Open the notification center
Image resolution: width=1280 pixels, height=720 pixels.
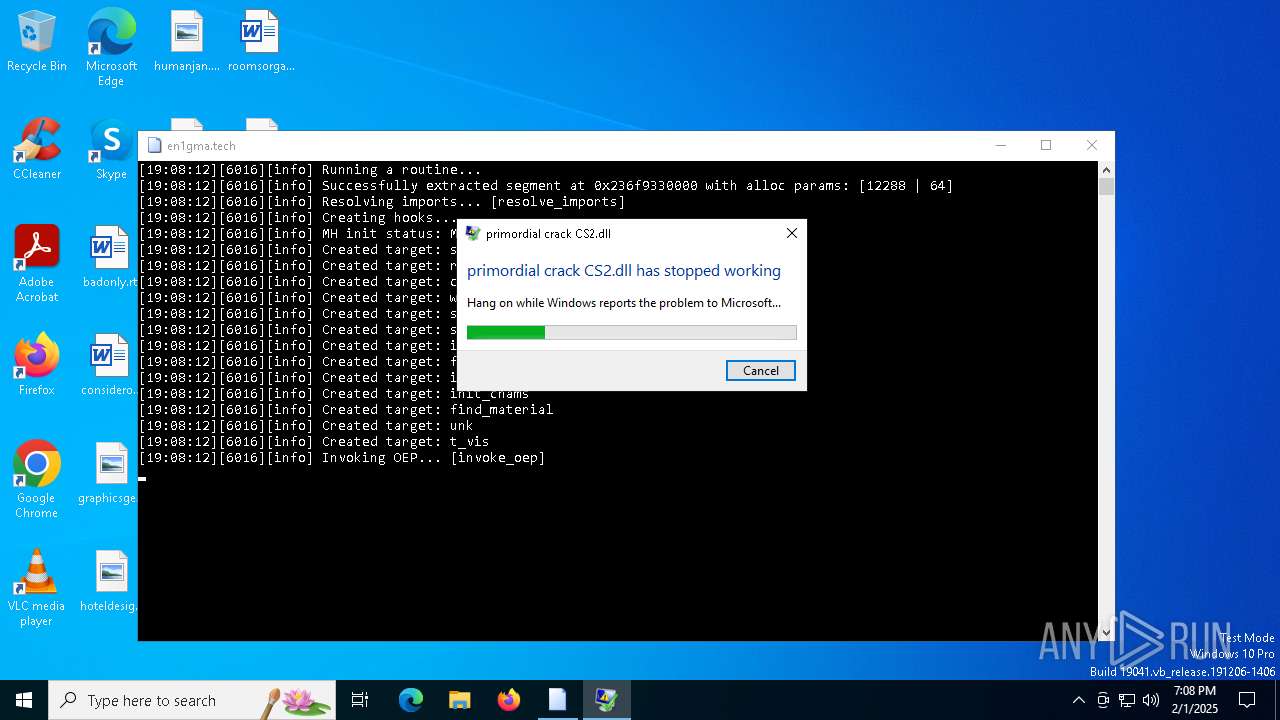point(1247,700)
